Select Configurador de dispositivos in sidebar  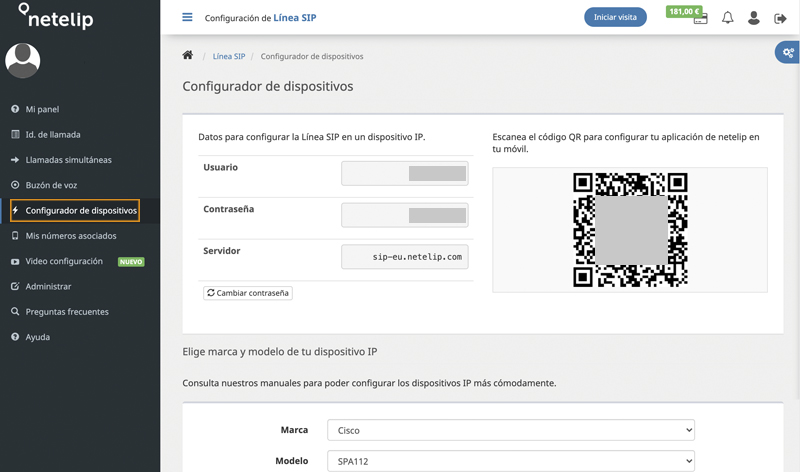tap(81, 210)
